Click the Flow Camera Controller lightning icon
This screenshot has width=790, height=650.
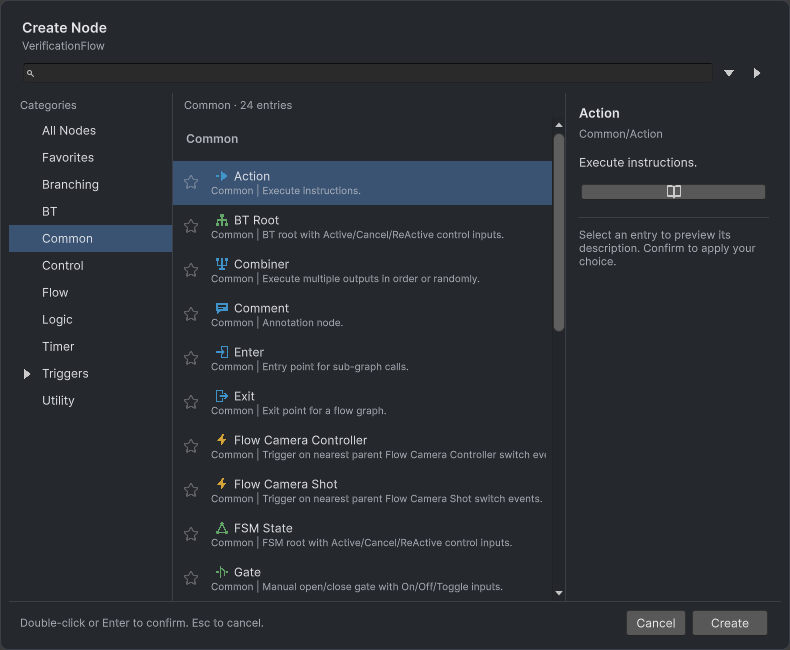(222, 440)
